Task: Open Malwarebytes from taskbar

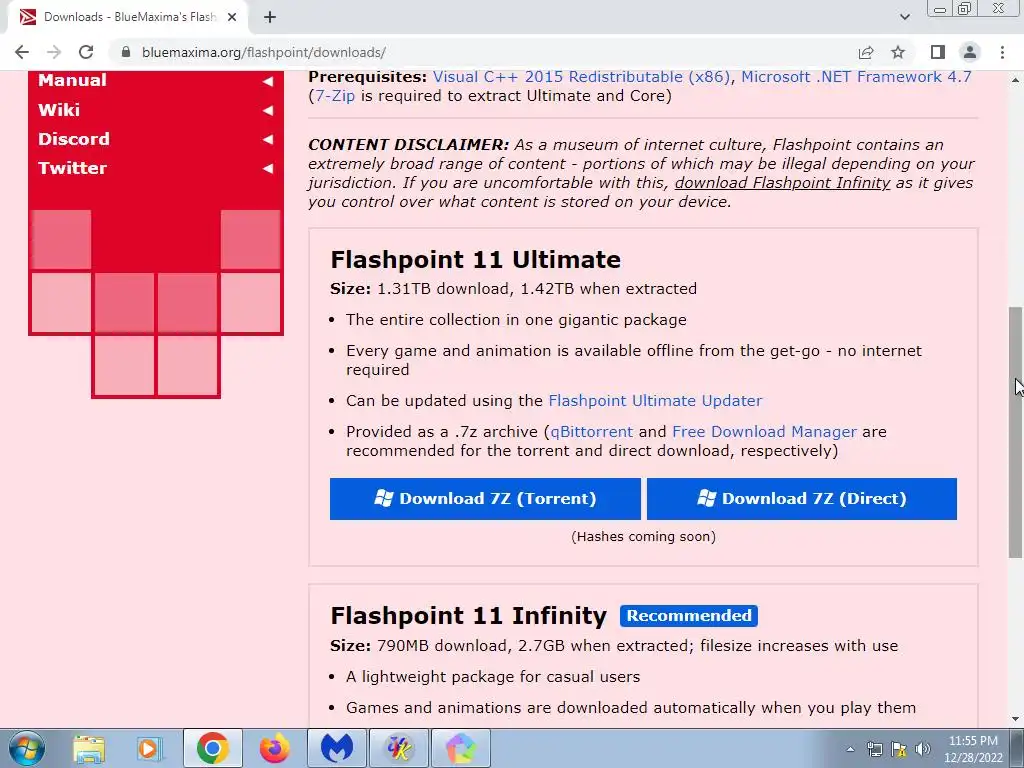Action: tap(337, 748)
